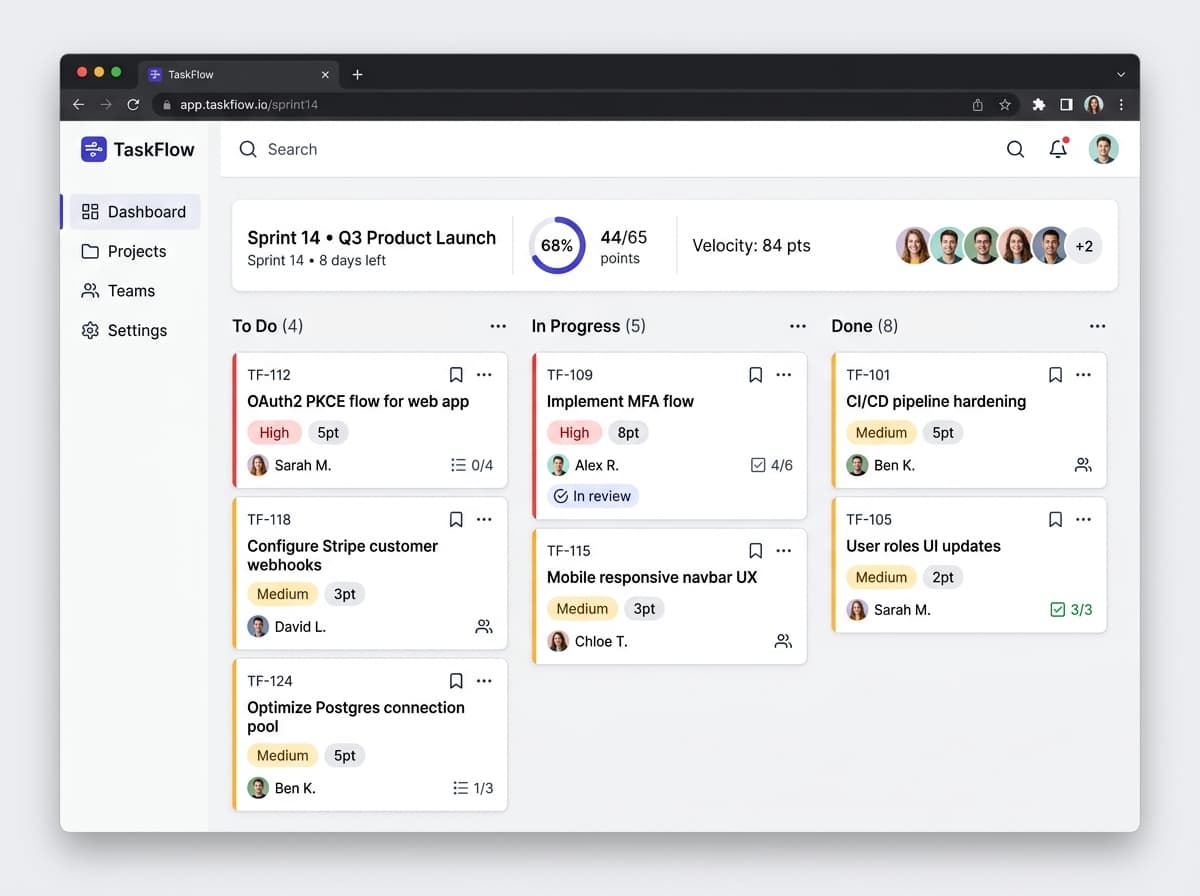Open the 0/4 subtask list on TF-112
Screen dimensions: 1200x896
pos(472,465)
